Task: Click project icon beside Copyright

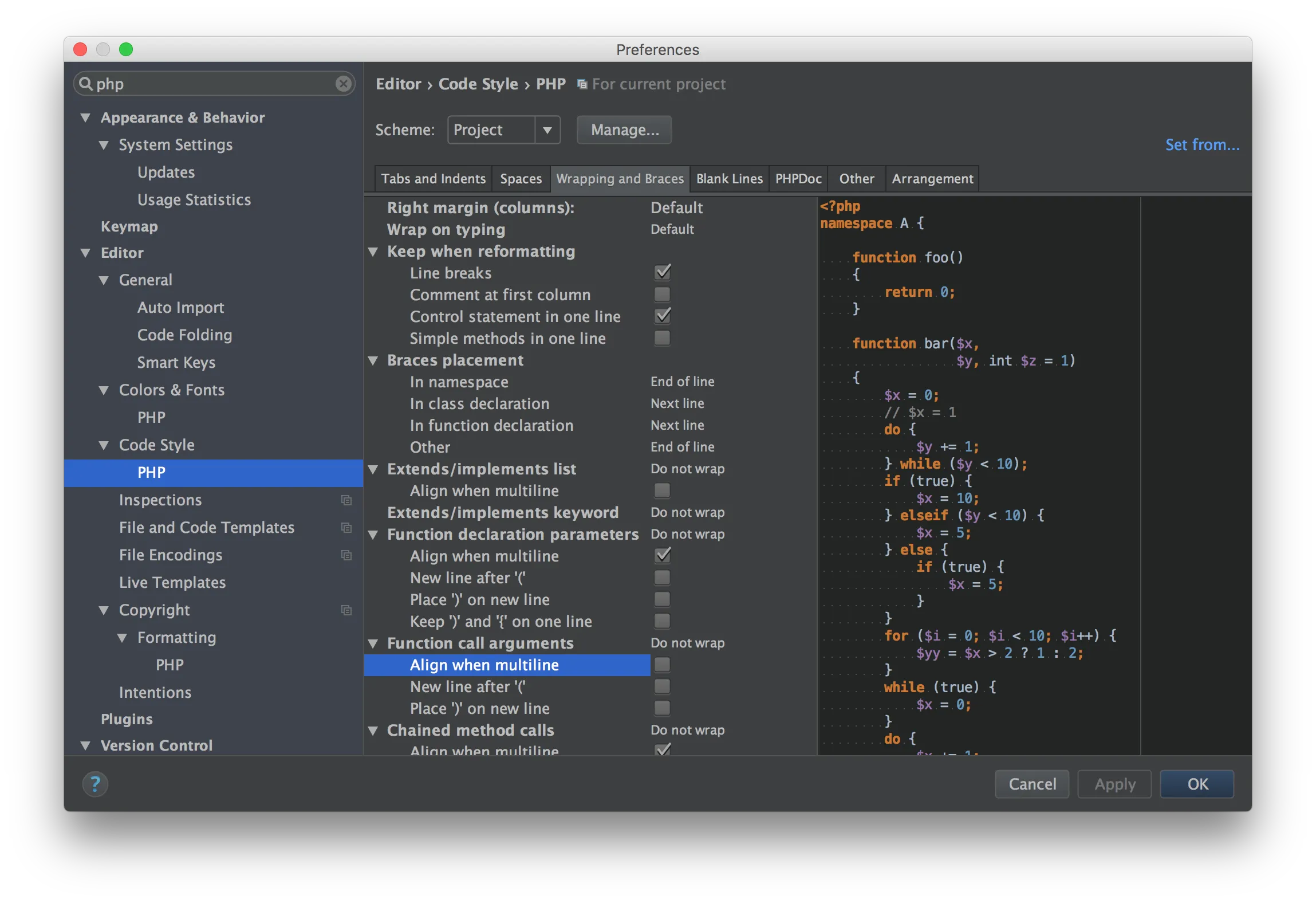Action: tap(346, 610)
